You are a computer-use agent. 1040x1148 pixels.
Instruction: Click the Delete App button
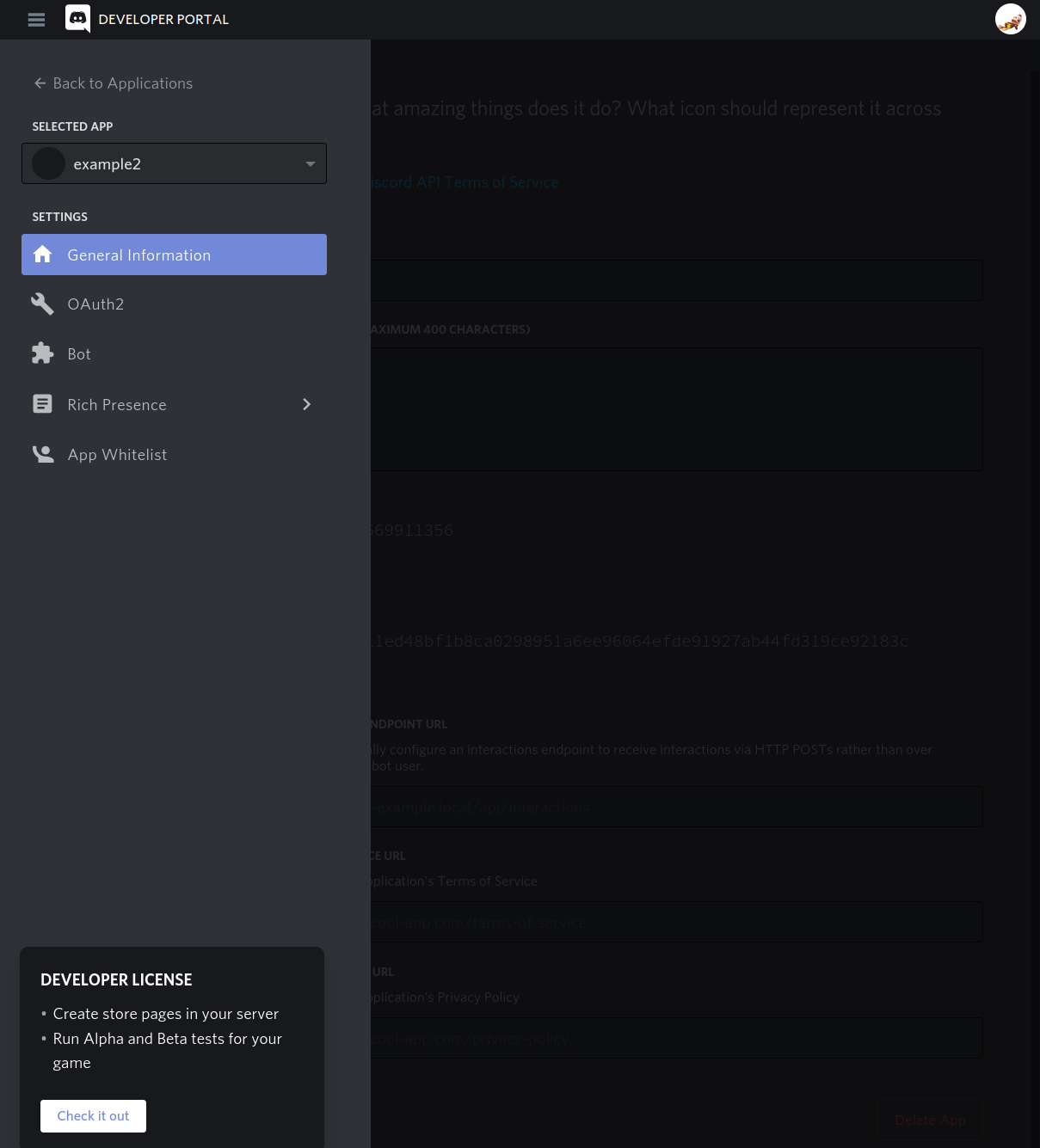(930, 1120)
